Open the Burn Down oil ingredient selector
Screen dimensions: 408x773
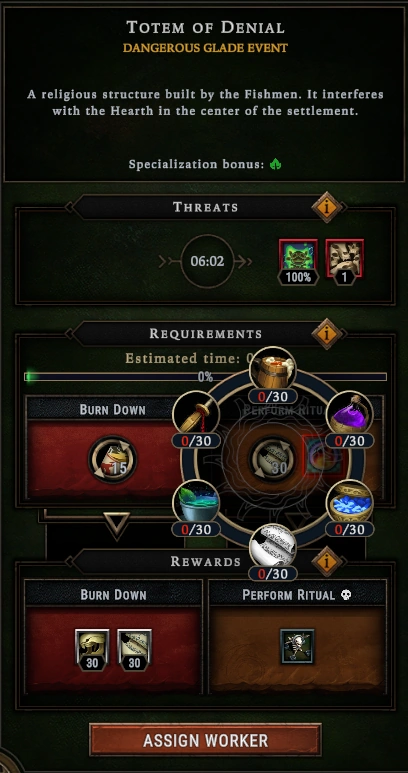(x=113, y=459)
